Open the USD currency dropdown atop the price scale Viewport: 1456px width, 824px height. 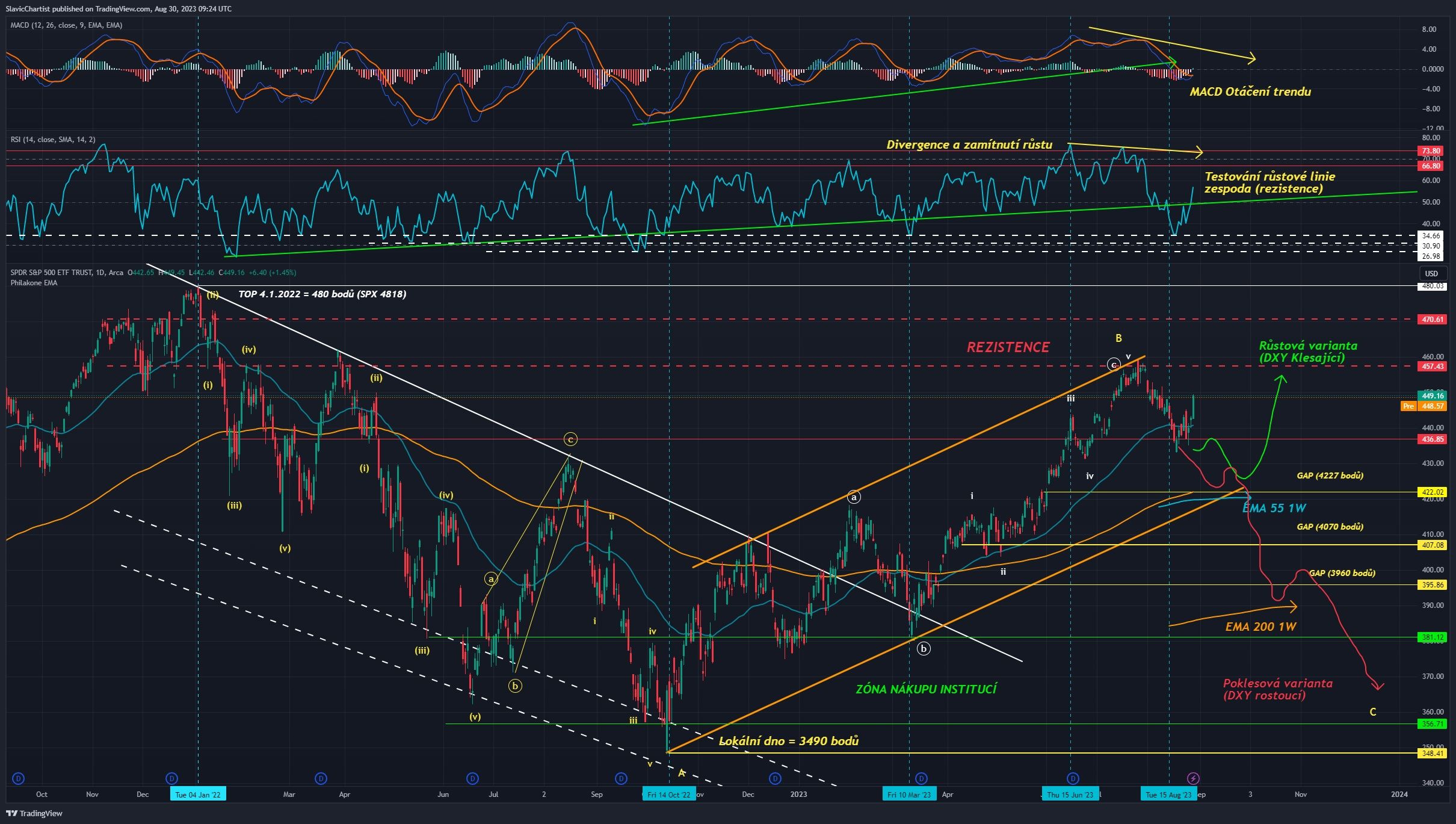point(1431,274)
